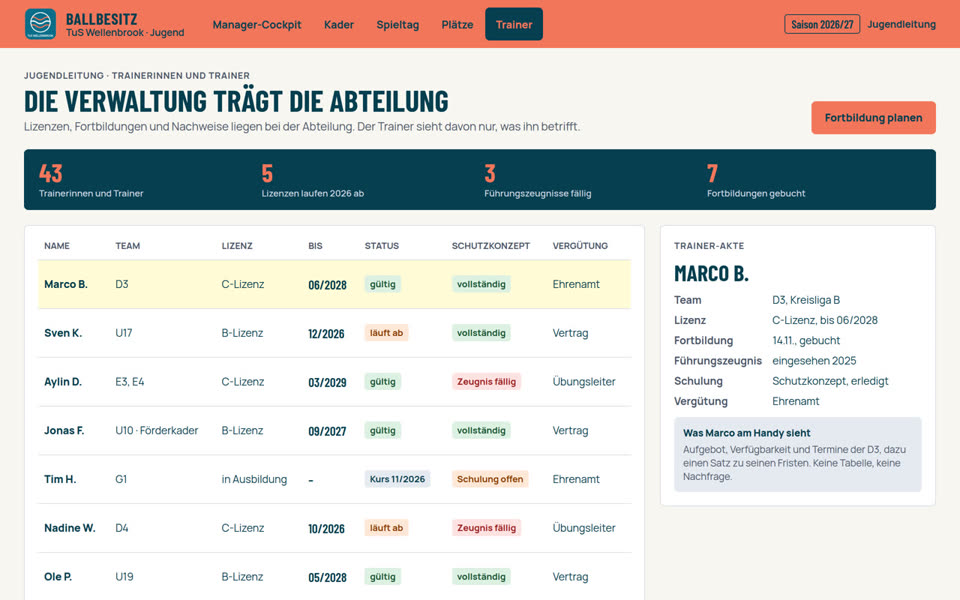The height and width of the screenshot is (600, 960).
Task: Click the SCHUTZKONZEPT column header
Action: tap(490, 246)
